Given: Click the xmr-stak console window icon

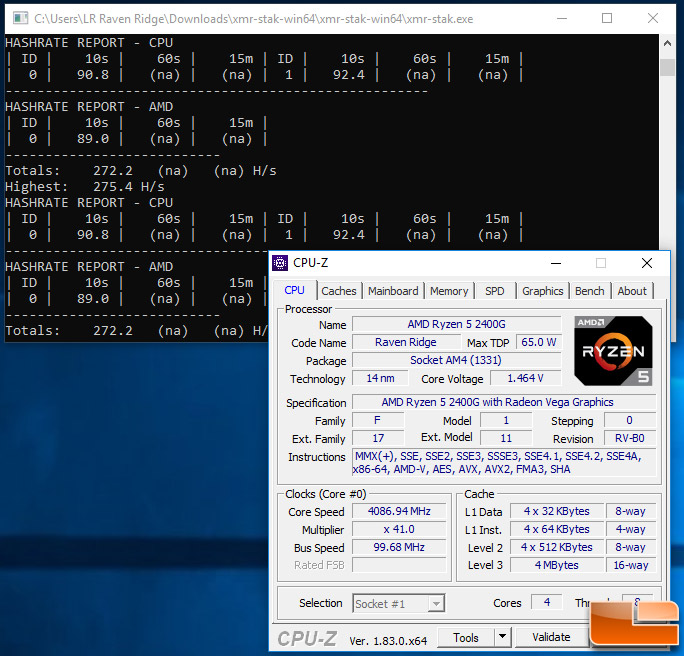Looking at the screenshot, I should (x=20, y=18).
